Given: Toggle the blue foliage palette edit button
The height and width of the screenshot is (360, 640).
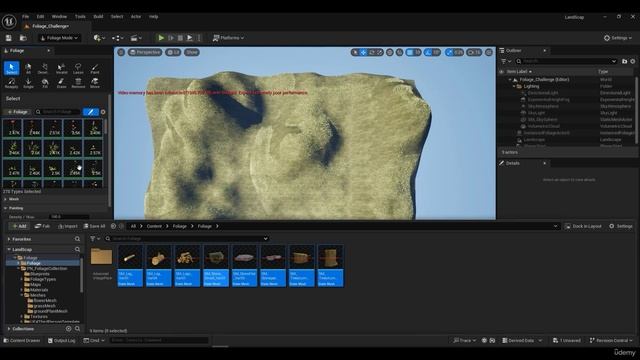Looking at the screenshot, I should pyautogui.click(x=91, y=112).
